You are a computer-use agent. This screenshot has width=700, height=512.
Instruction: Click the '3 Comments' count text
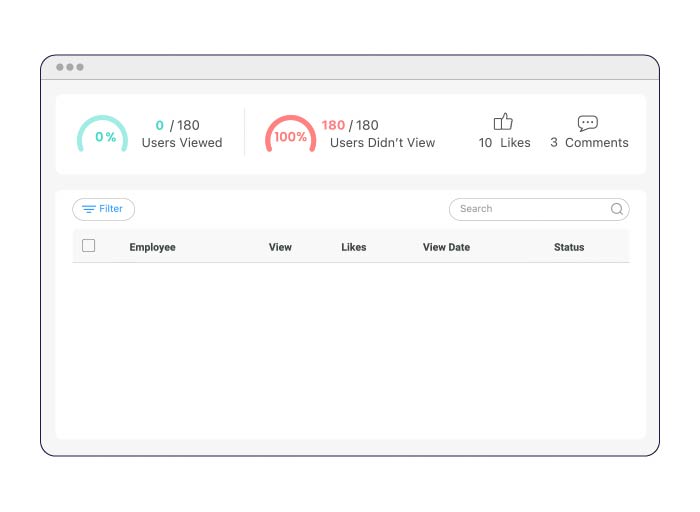(x=589, y=143)
